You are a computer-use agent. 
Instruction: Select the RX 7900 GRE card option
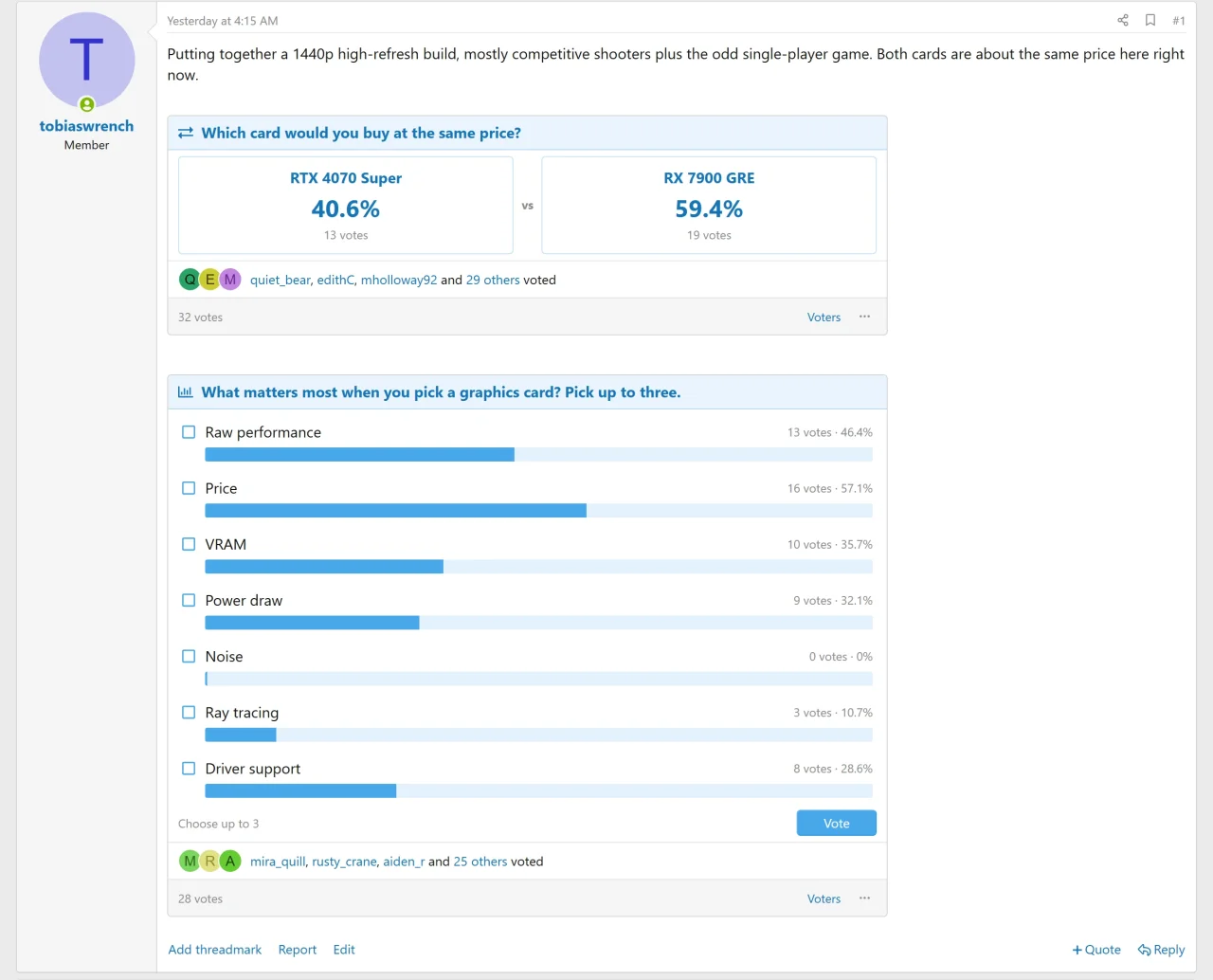[709, 205]
